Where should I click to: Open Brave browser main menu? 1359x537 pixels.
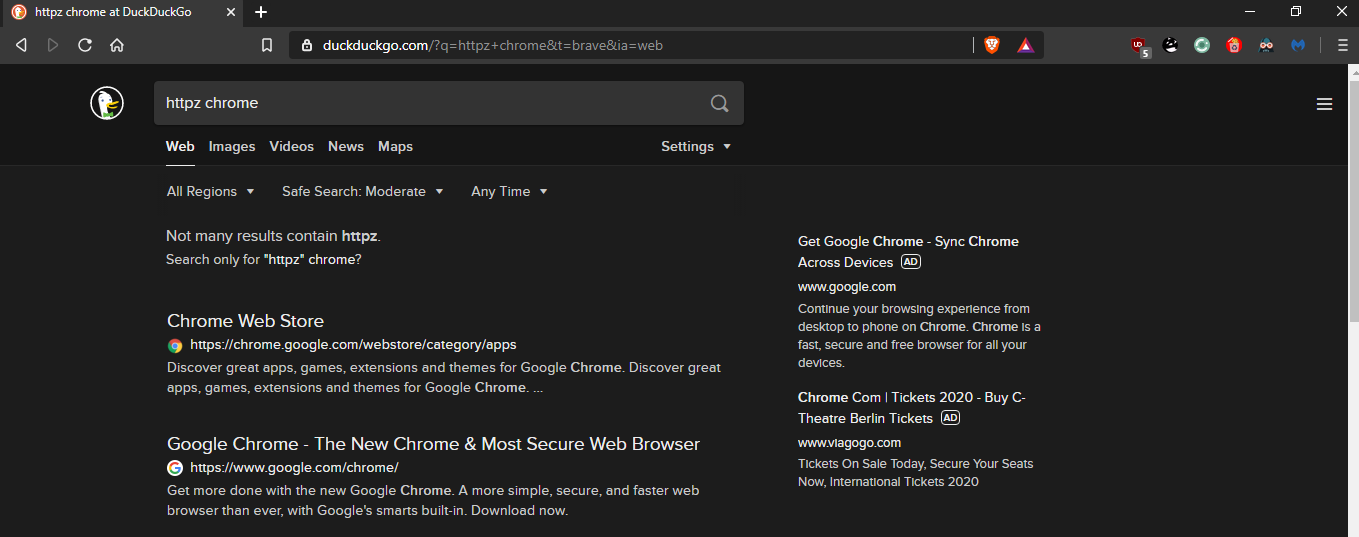tap(1342, 45)
